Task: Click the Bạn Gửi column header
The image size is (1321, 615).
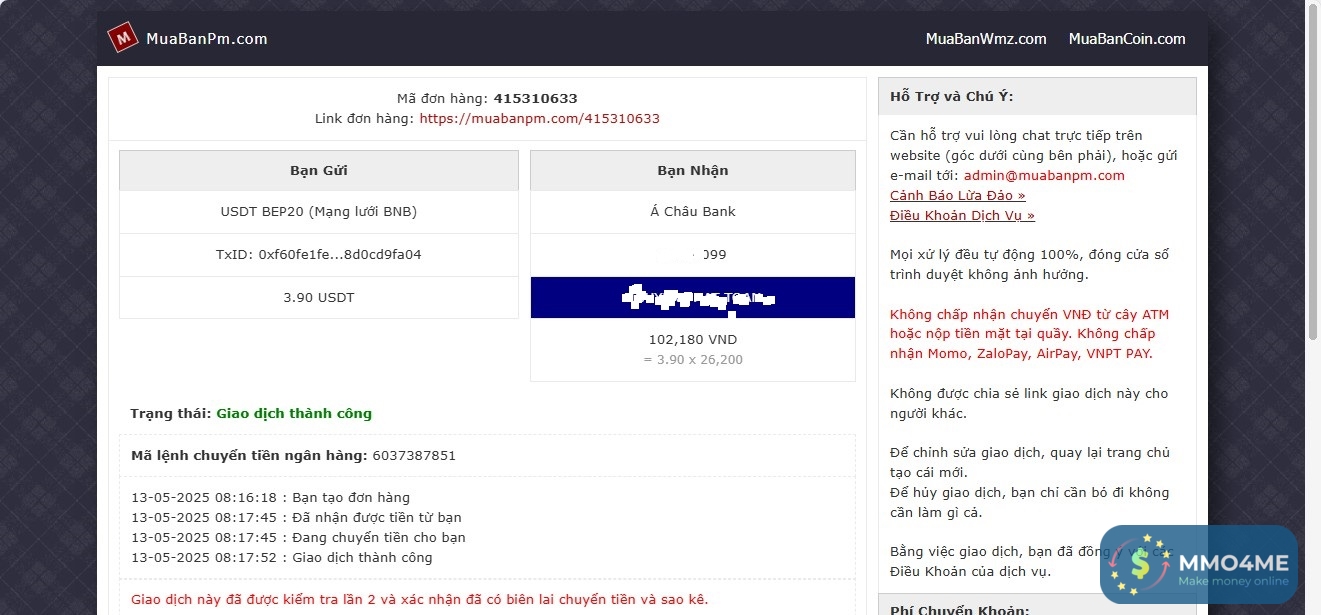Action: tap(319, 170)
